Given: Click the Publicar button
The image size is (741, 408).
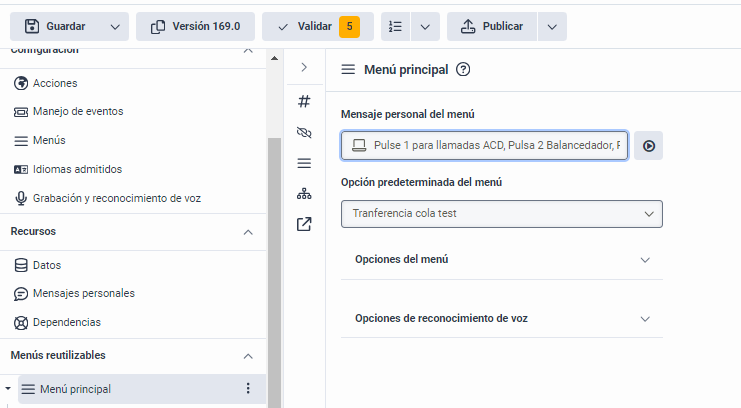Looking at the screenshot, I should [x=492, y=26].
